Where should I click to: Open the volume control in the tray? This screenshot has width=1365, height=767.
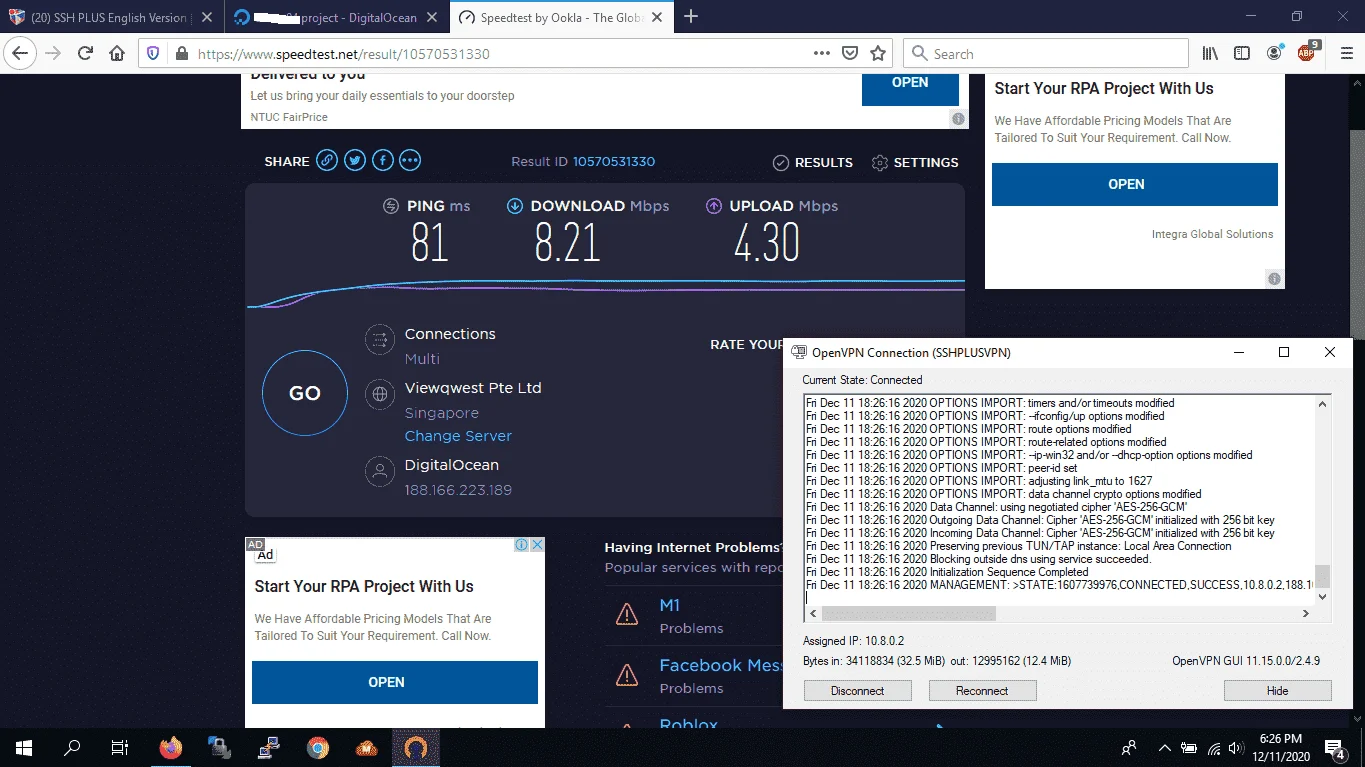tap(1238, 747)
